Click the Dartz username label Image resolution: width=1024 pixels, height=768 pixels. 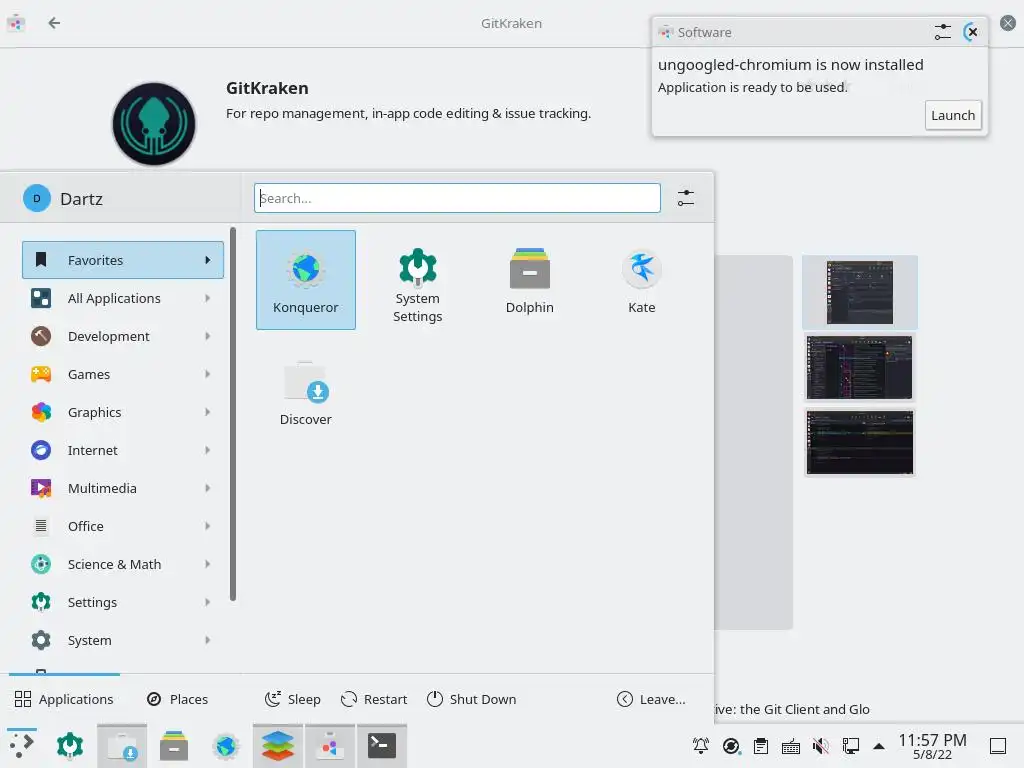click(x=81, y=199)
